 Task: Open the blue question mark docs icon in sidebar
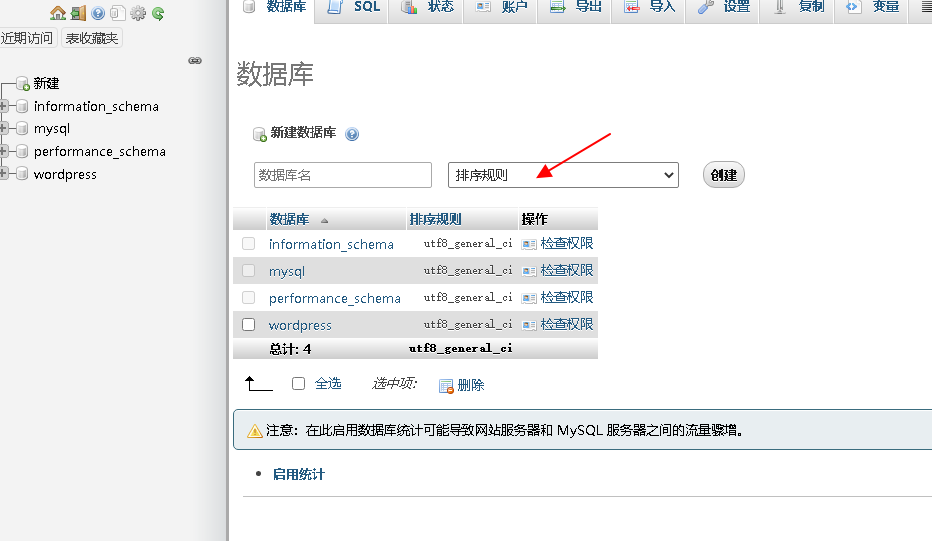98,14
